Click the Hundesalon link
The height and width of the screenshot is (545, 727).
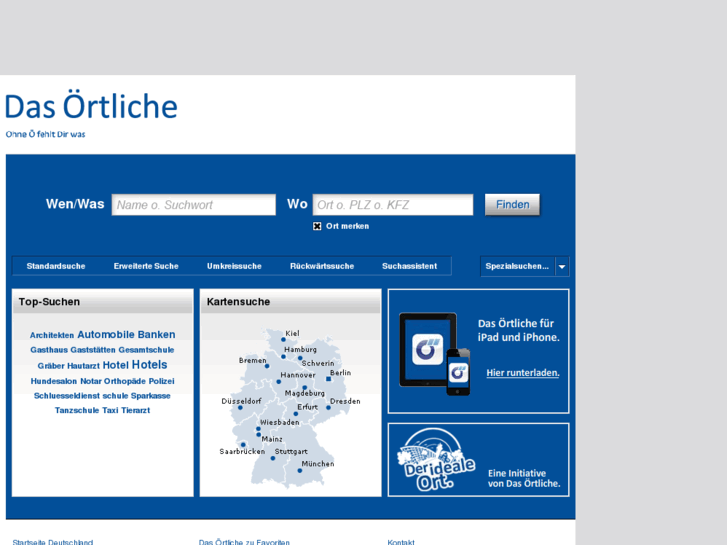point(54,381)
